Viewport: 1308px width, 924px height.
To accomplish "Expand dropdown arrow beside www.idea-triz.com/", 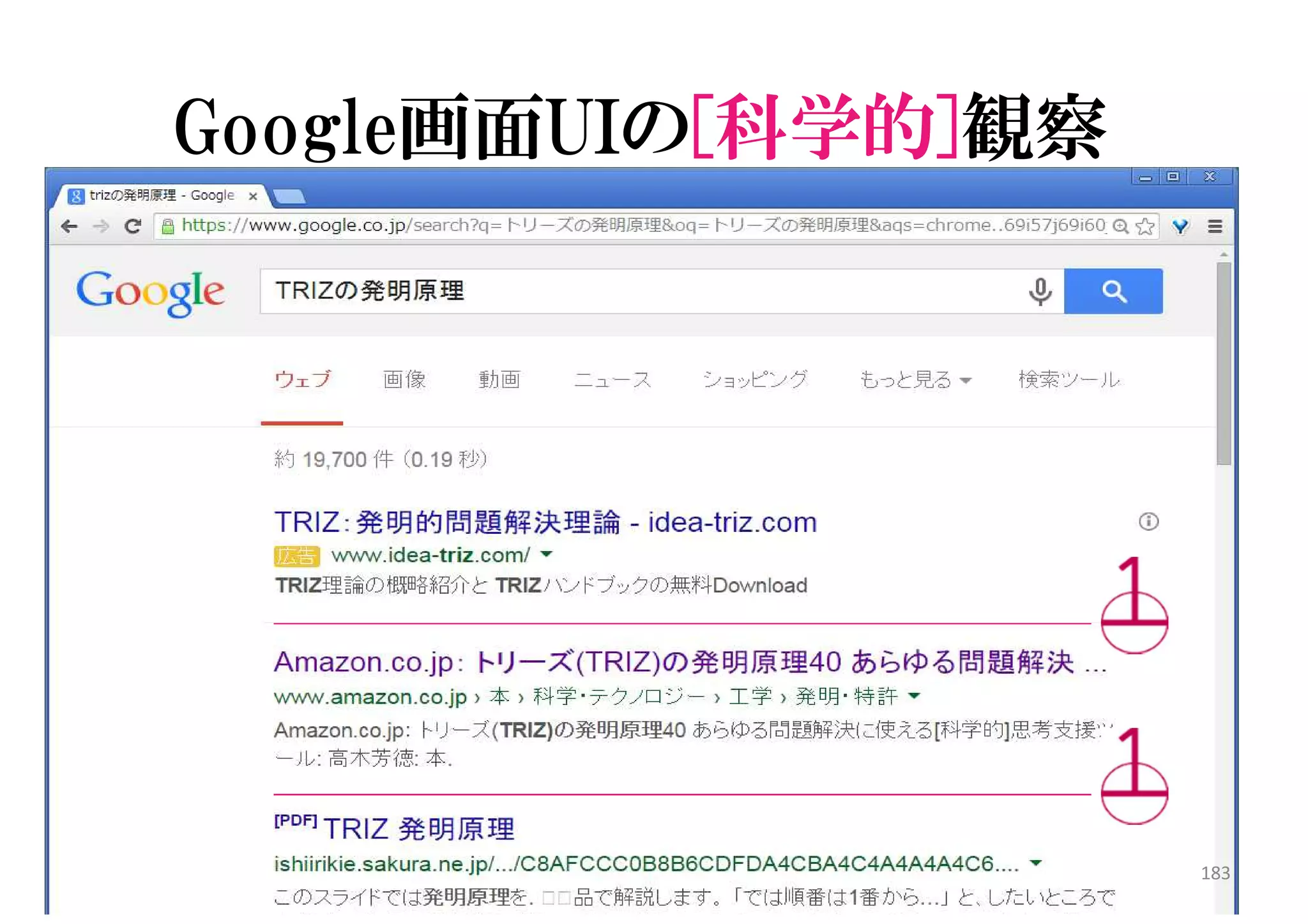I will [546, 554].
